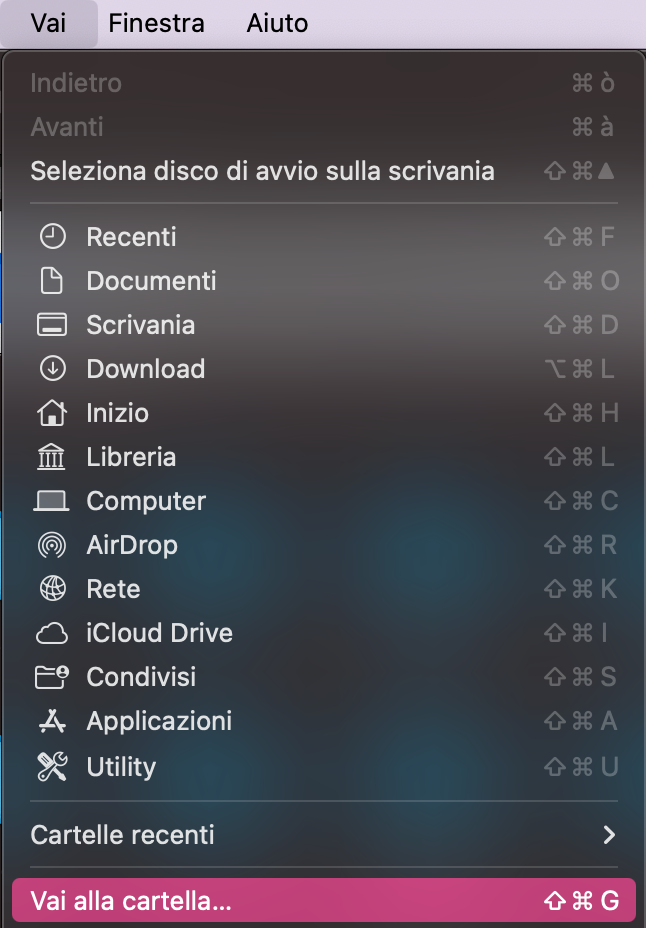Click the Vai menu title
The width and height of the screenshot is (646, 928).
click(49, 23)
